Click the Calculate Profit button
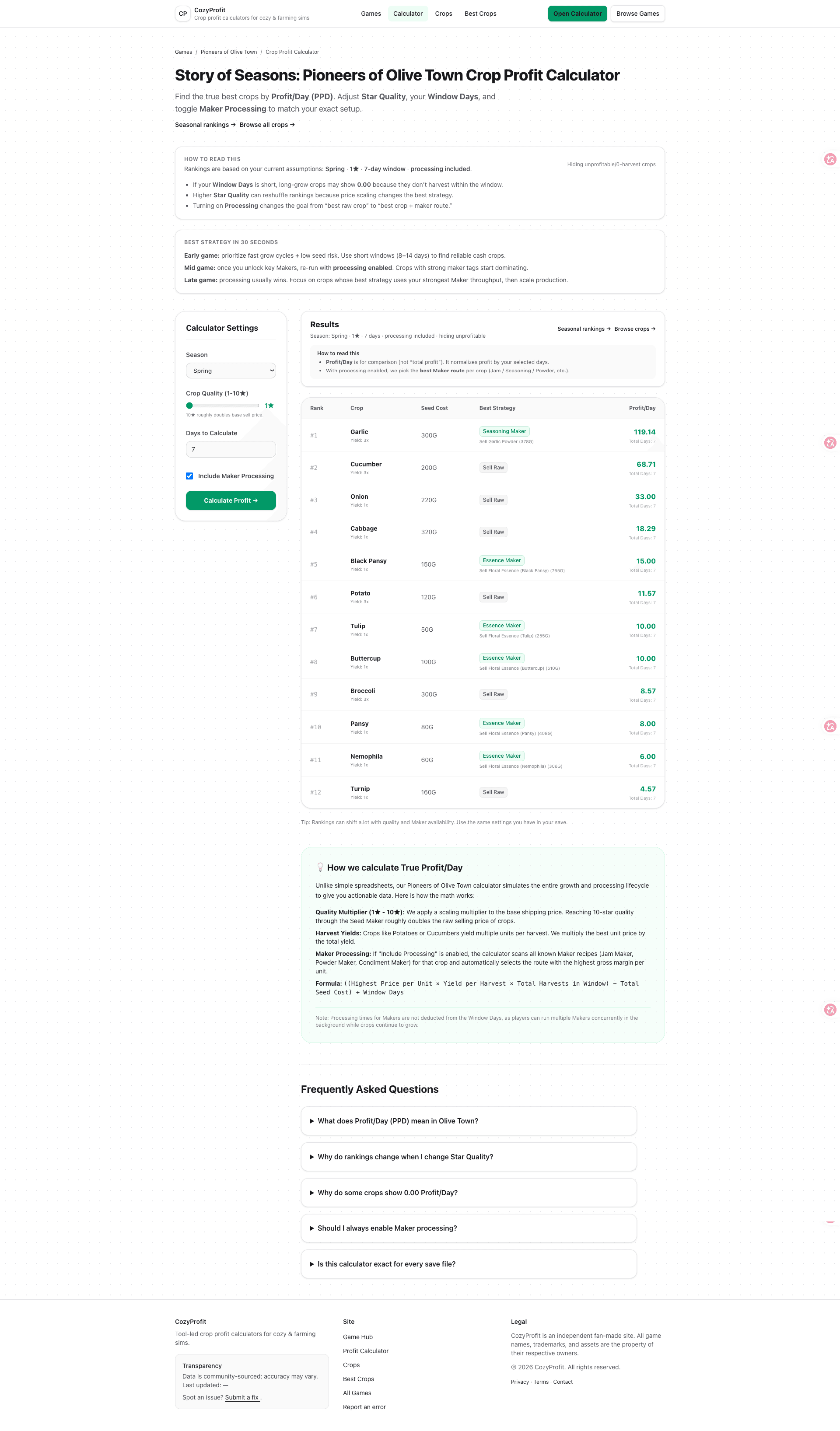The width and height of the screenshot is (840, 1431). [x=231, y=500]
